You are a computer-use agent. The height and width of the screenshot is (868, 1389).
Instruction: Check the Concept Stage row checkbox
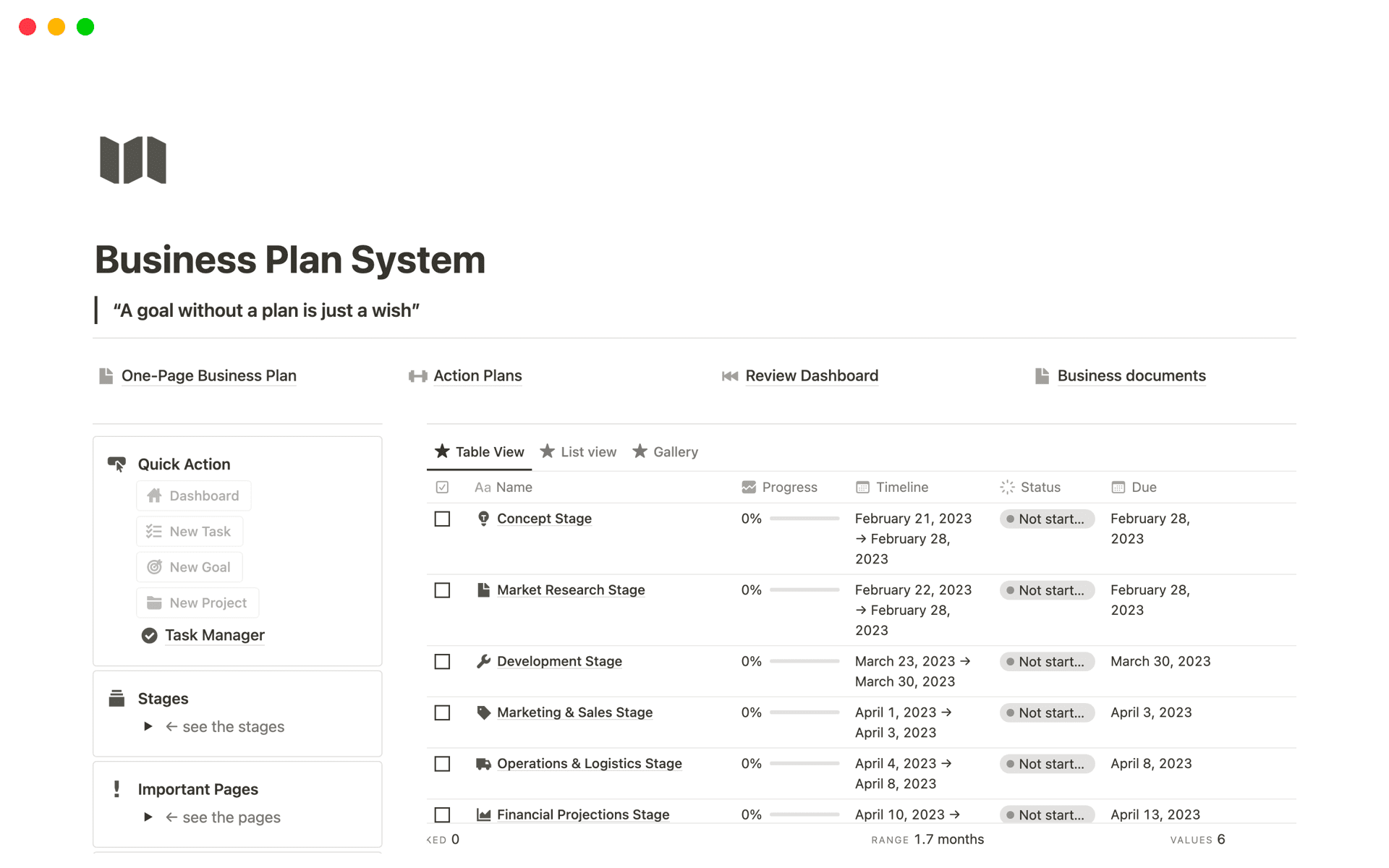click(x=442, y=519)
